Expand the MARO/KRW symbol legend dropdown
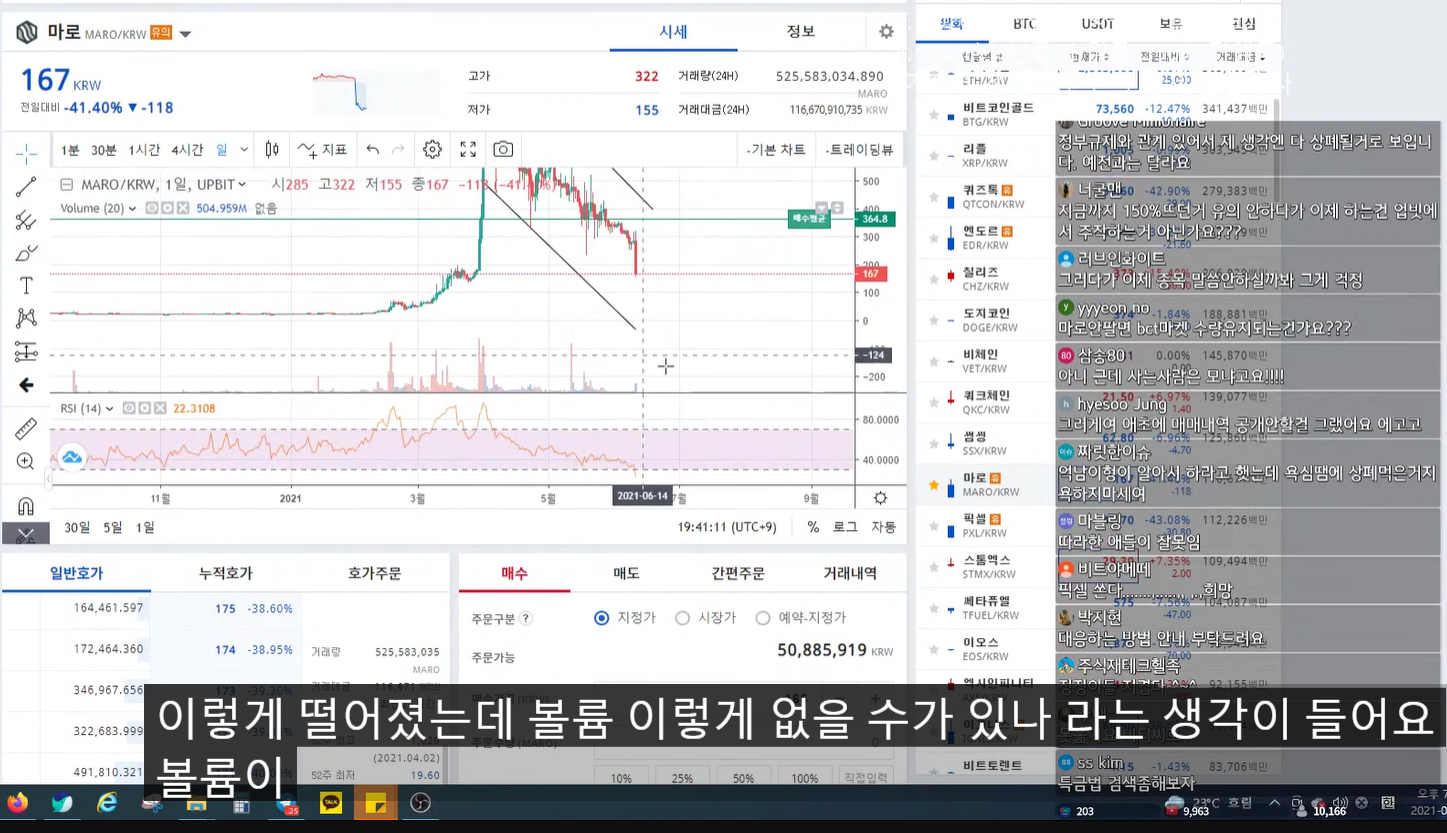 [242, 184]
